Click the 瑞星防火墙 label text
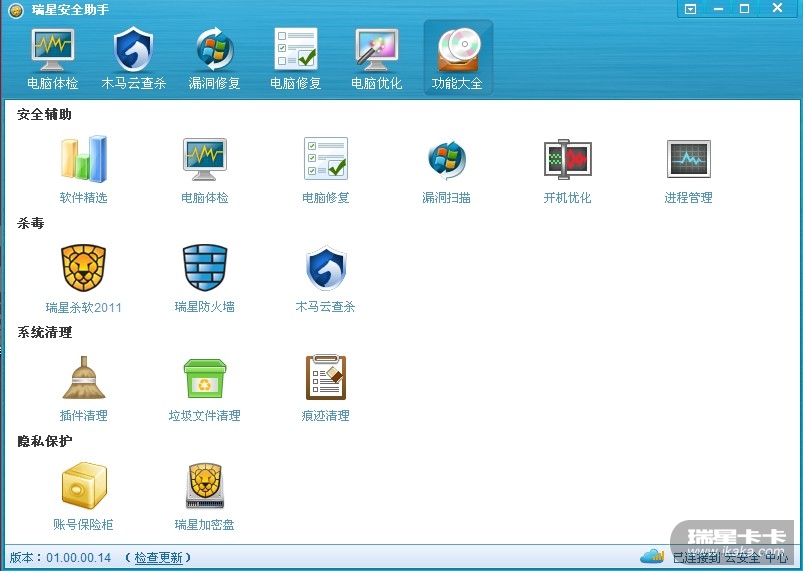803x571 pixels. [x=205, y=307]
